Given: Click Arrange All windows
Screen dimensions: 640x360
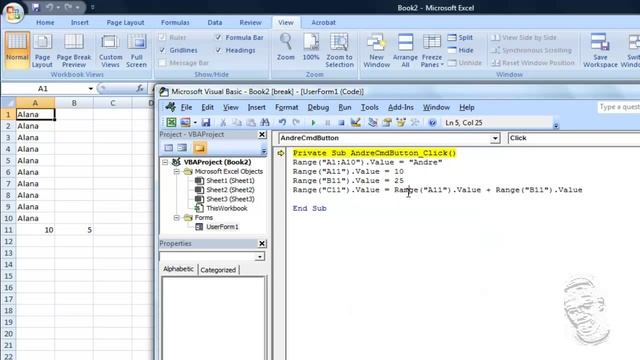Looking at the screenshot, I should pyautogui.click(x=405, y=51).
